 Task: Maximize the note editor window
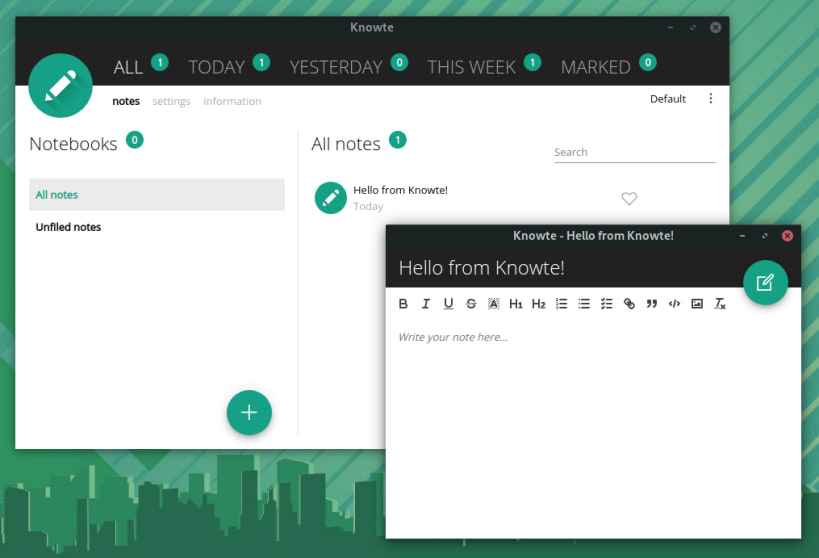(x=765, y=236)
